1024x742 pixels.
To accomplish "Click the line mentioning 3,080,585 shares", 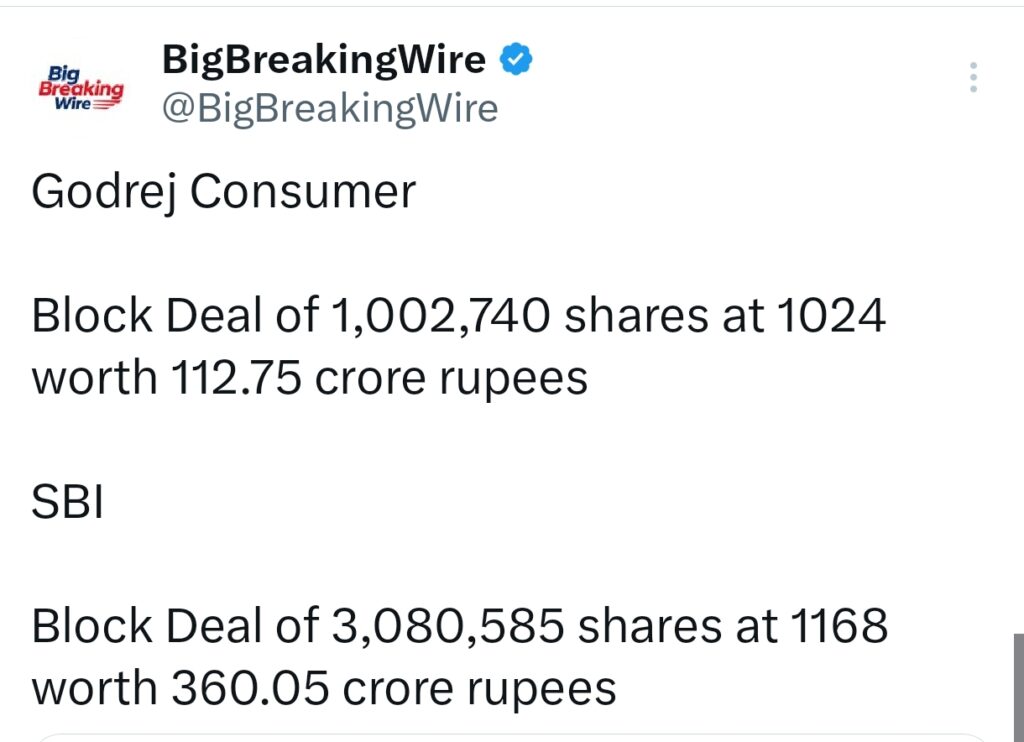I will coord(460,625).
